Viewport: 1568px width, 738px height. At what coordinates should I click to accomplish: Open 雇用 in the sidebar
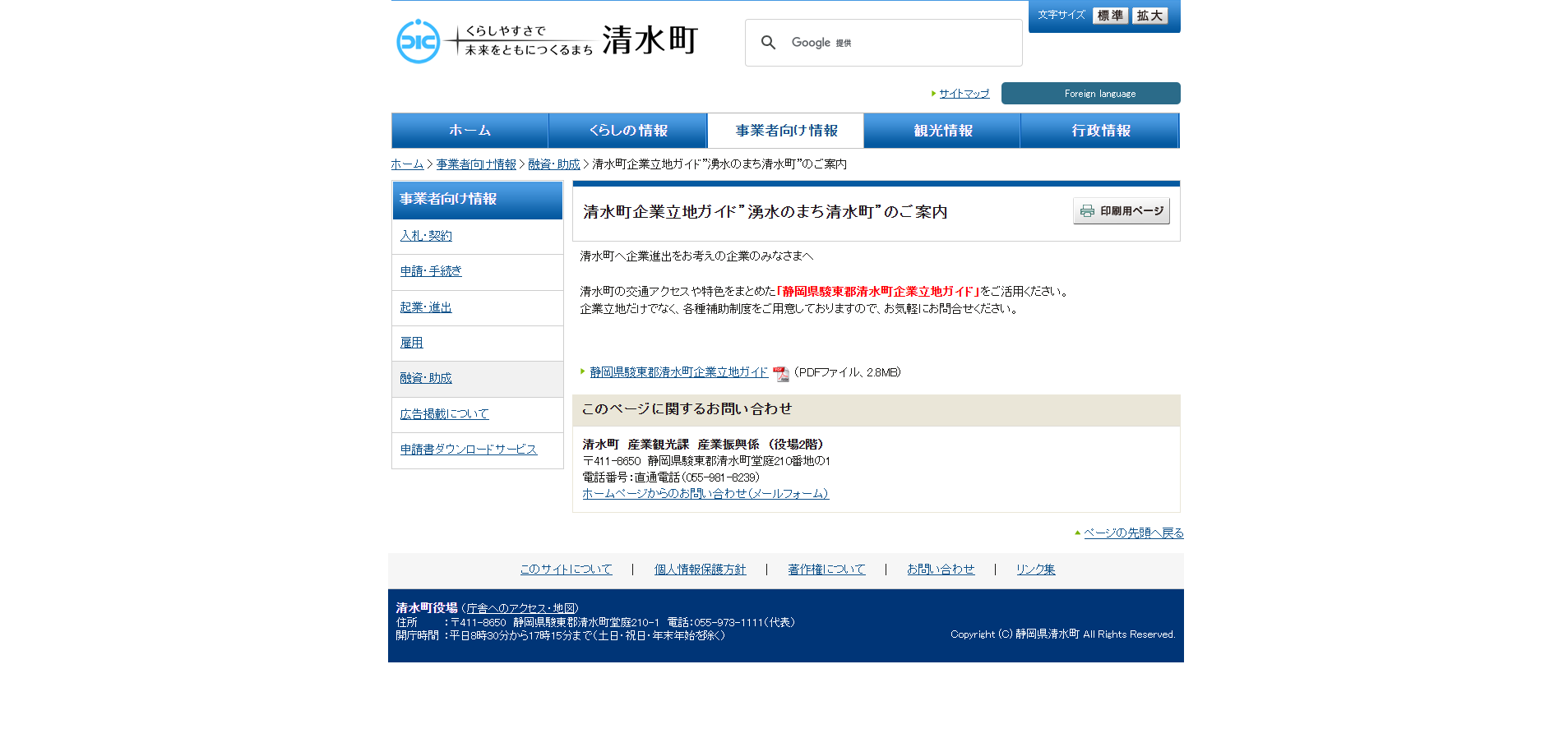(x=411, y=343)
